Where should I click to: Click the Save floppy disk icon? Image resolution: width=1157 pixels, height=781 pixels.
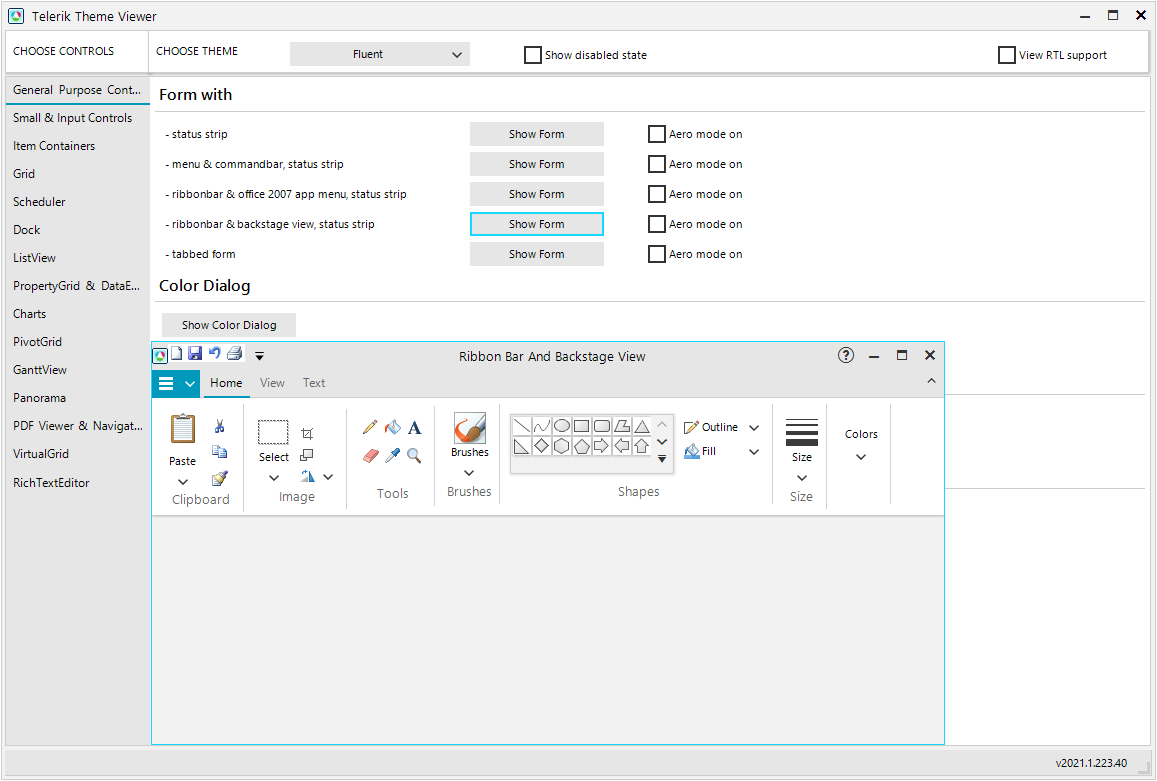click(x=195, y=354)
